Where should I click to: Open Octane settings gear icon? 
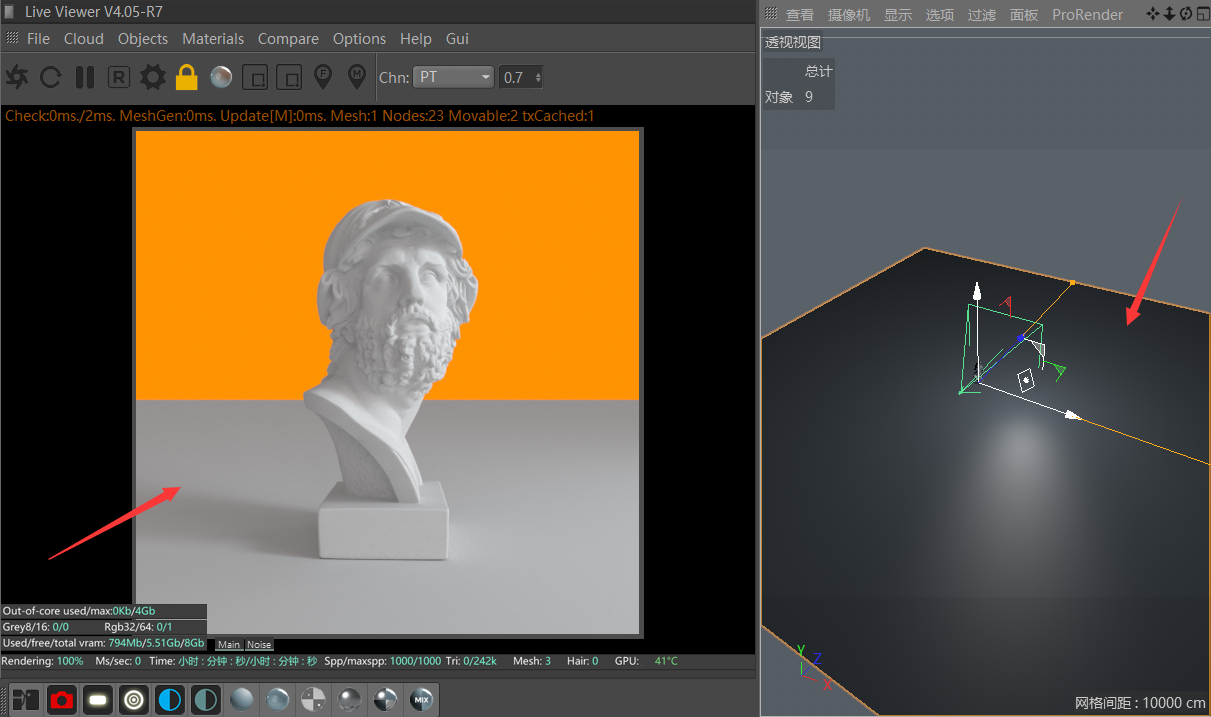tap(153, 77)
